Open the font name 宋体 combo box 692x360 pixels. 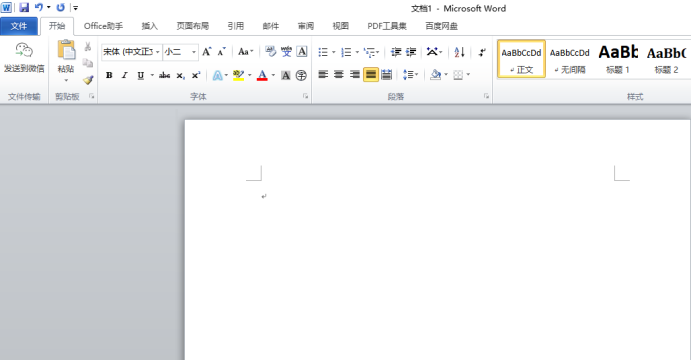click(132, 52)
